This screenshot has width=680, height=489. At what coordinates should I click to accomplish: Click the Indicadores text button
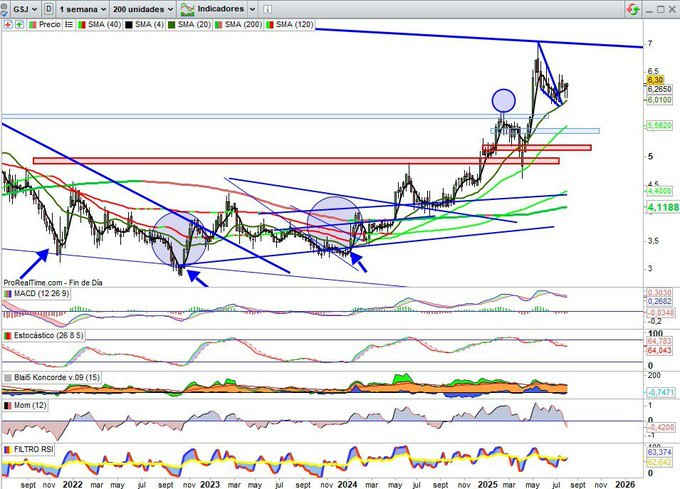221,9
